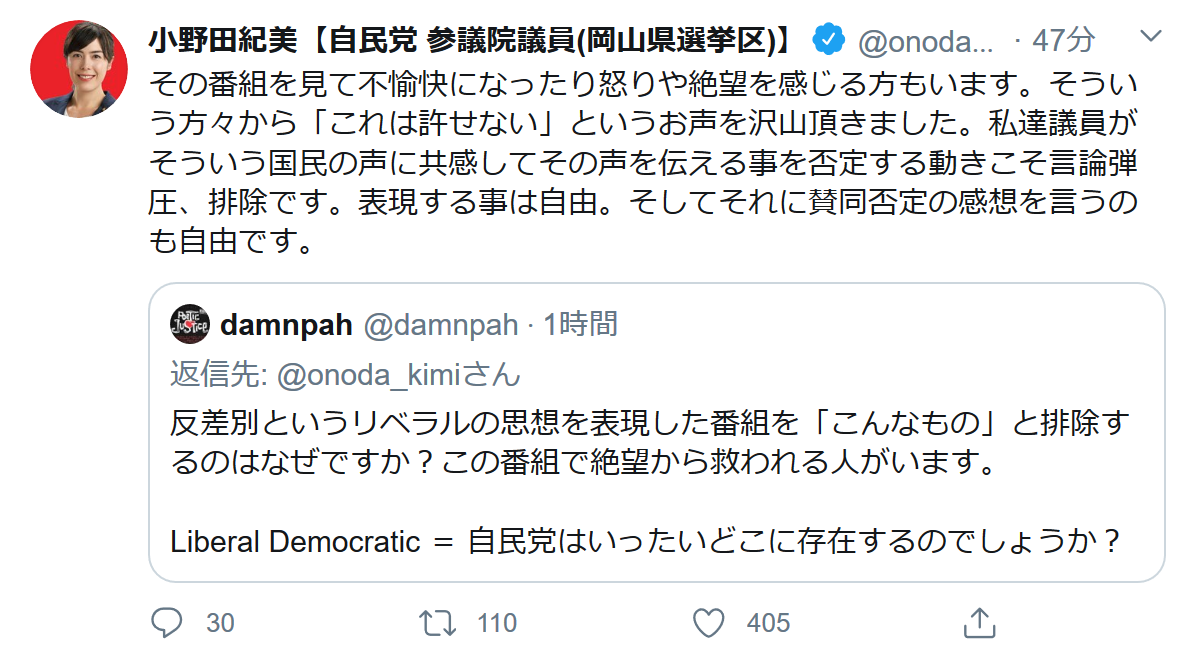Open the quoted tweet's 1時間 timestamp
1196x662 pixels.
tap(580, 324)
